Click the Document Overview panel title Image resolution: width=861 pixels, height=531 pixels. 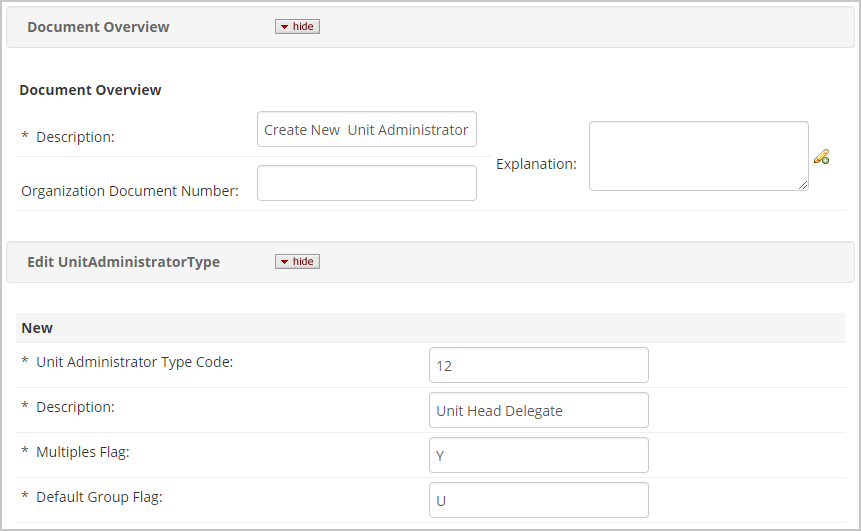tap(98, 27)
